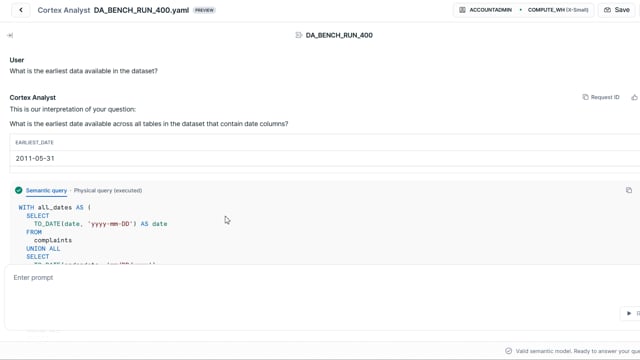Open the COMPUTE_WH warehouse selector
Image resolution: width=640 pixels, height=360 pixels.
click(x=558, y=10)
